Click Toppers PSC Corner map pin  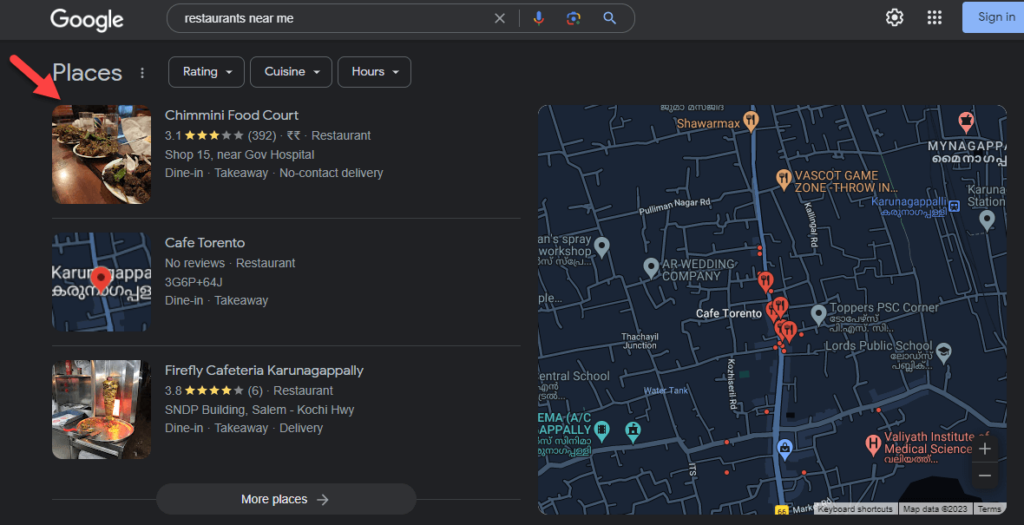(x=818, y=314)
